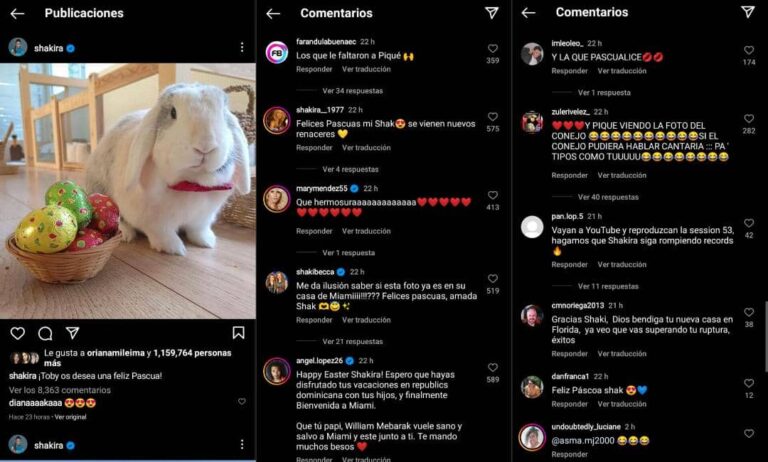Click Ver original under the post caption
768x462 pixels.
71,417
